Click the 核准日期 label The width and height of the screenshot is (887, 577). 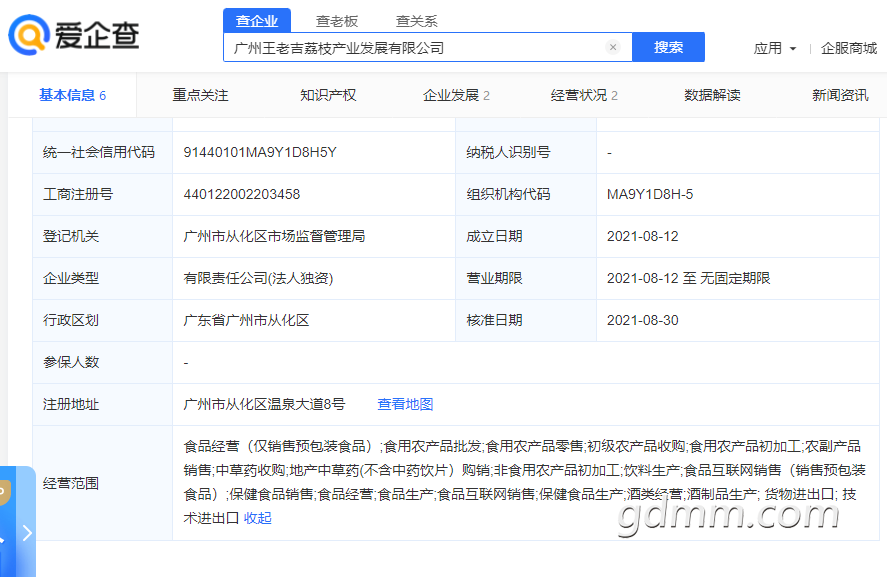point(494,320)
